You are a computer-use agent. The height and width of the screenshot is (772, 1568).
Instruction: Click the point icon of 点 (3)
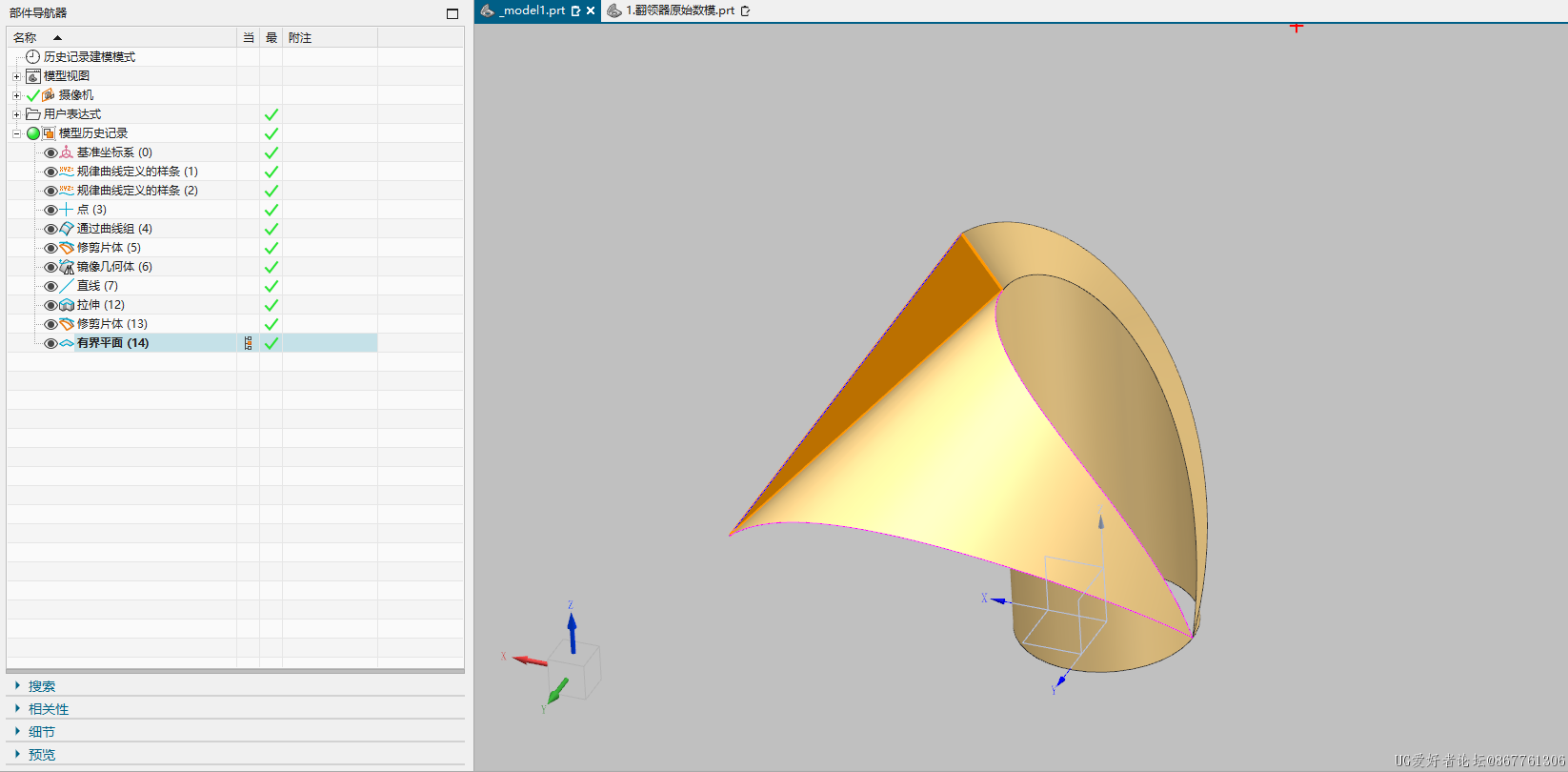[67, 210]
